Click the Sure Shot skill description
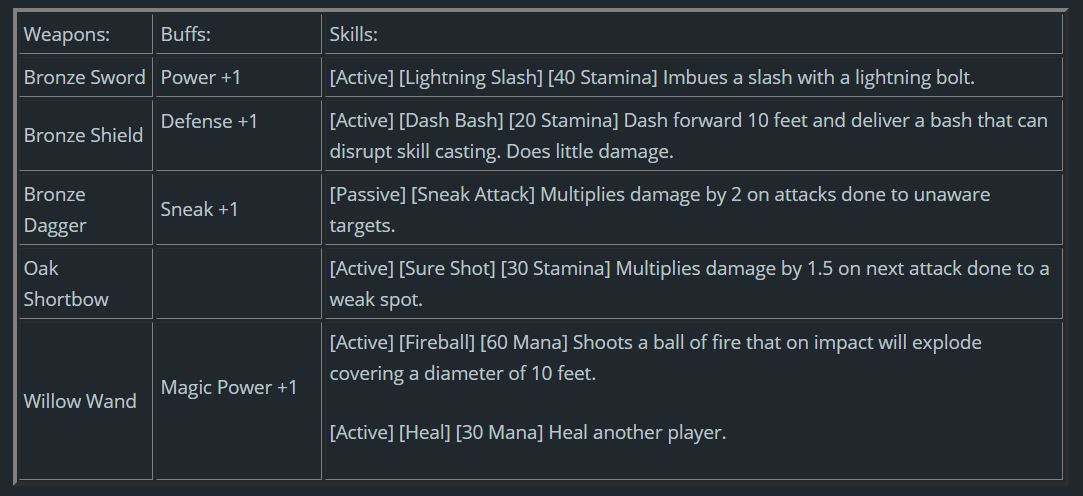 (688, 283)
